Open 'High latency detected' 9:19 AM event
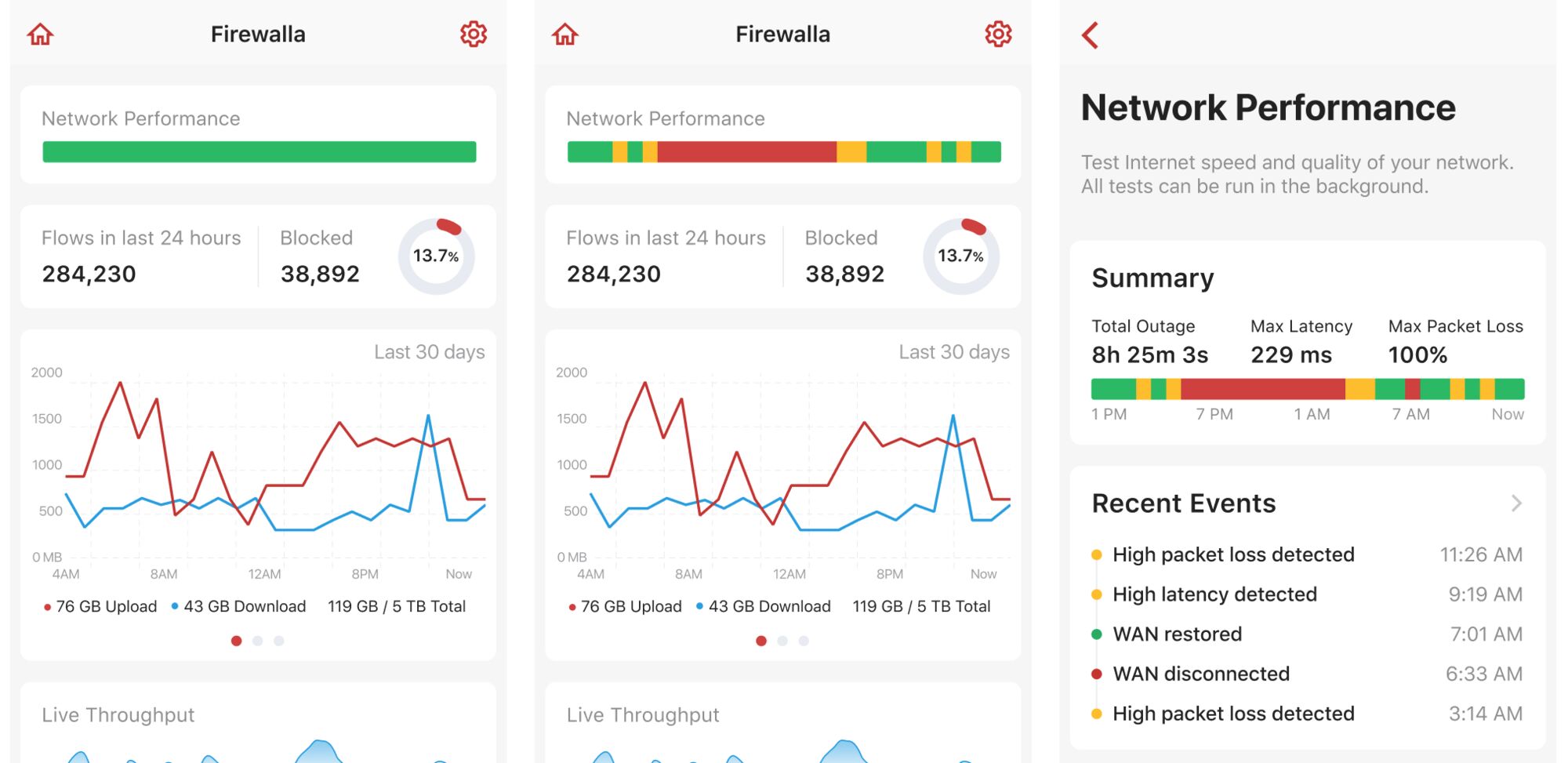The width and height of the screenshot is (1568, 763). coord(1307,594)
